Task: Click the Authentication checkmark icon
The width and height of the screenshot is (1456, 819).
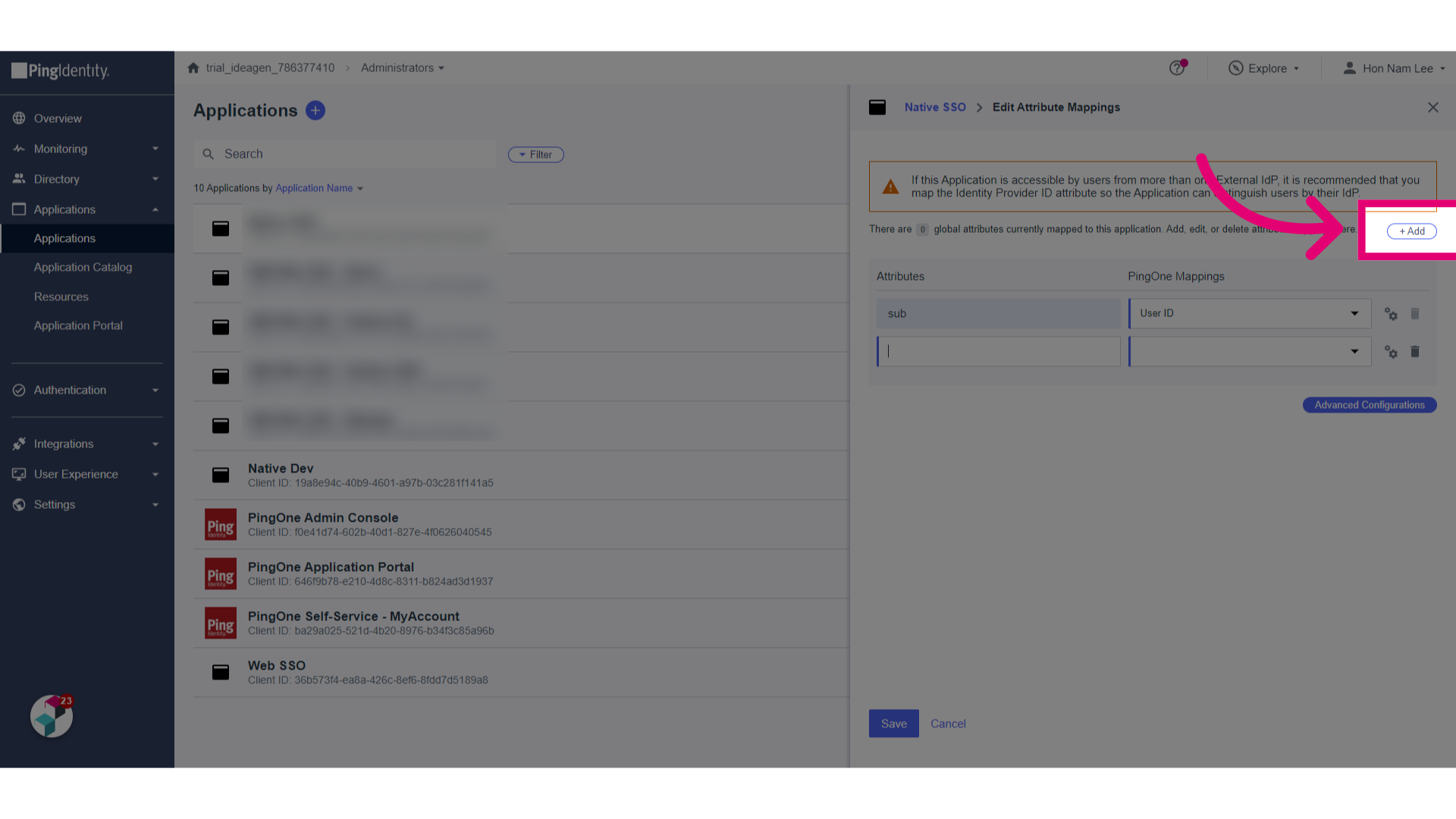Action: (19, 390)
